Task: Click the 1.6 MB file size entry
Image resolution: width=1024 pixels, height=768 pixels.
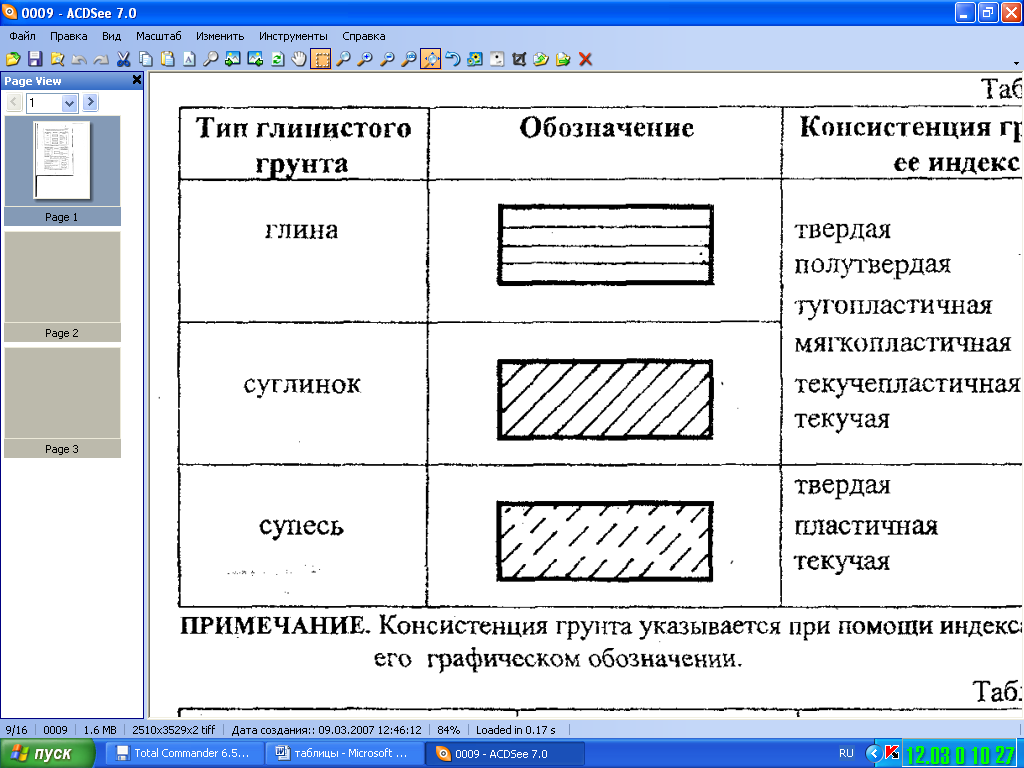Action: pyautogui.click(x=100, y=729)
